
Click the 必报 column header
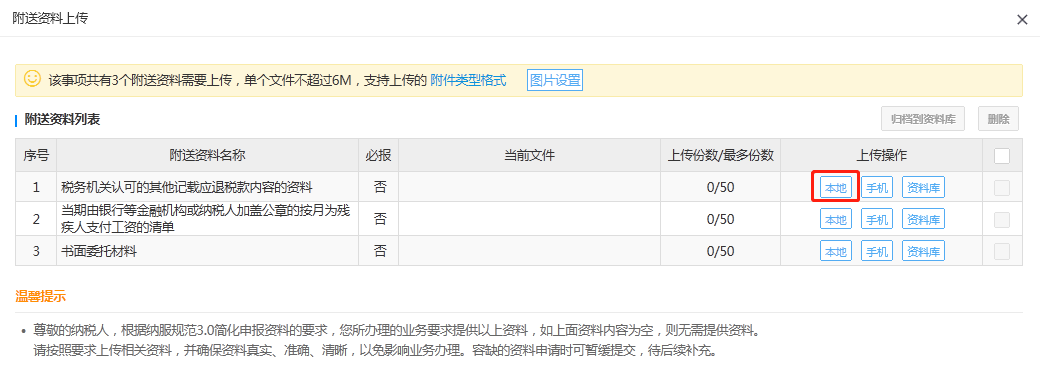379,156
